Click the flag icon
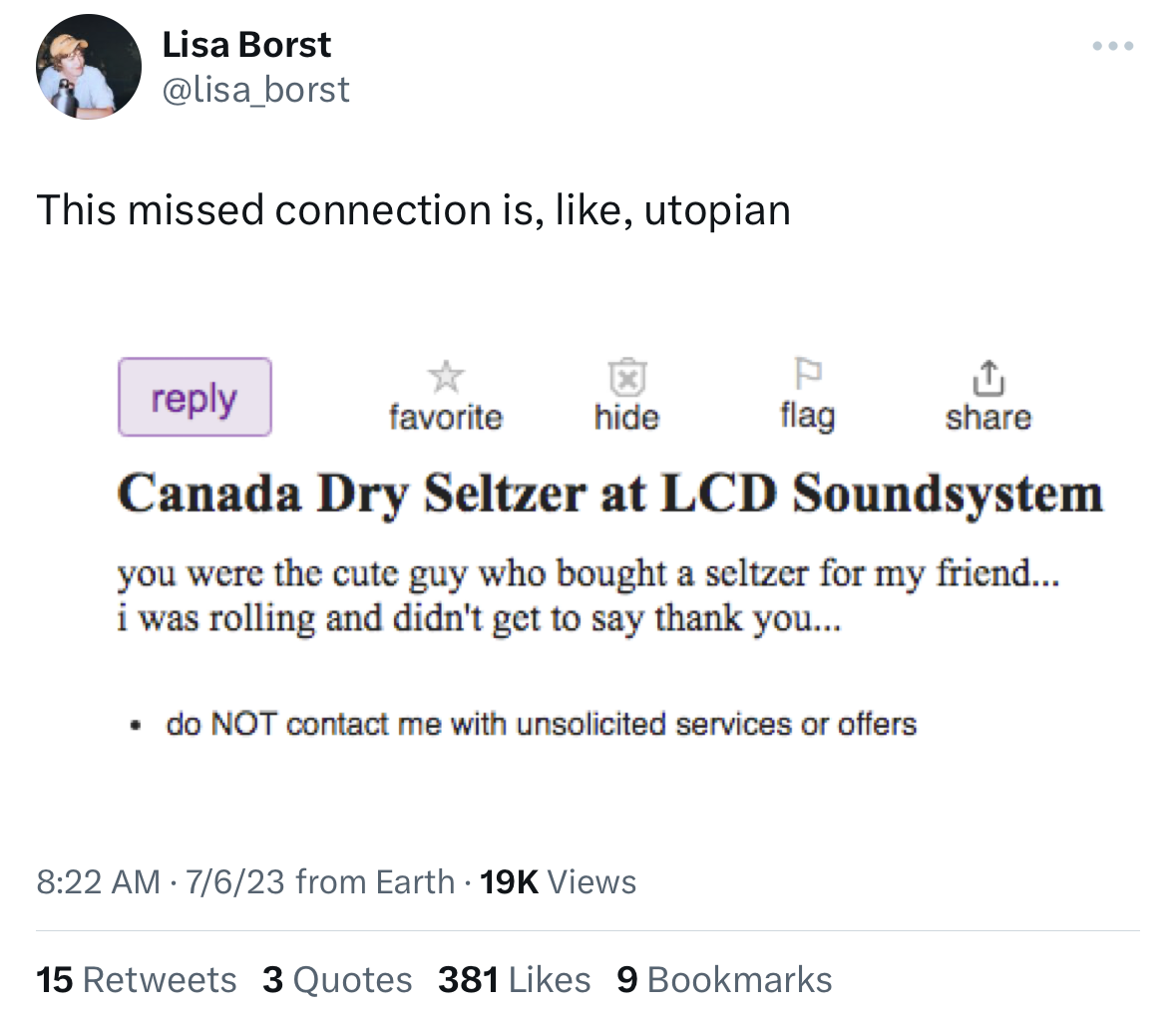 coord(807,375)
